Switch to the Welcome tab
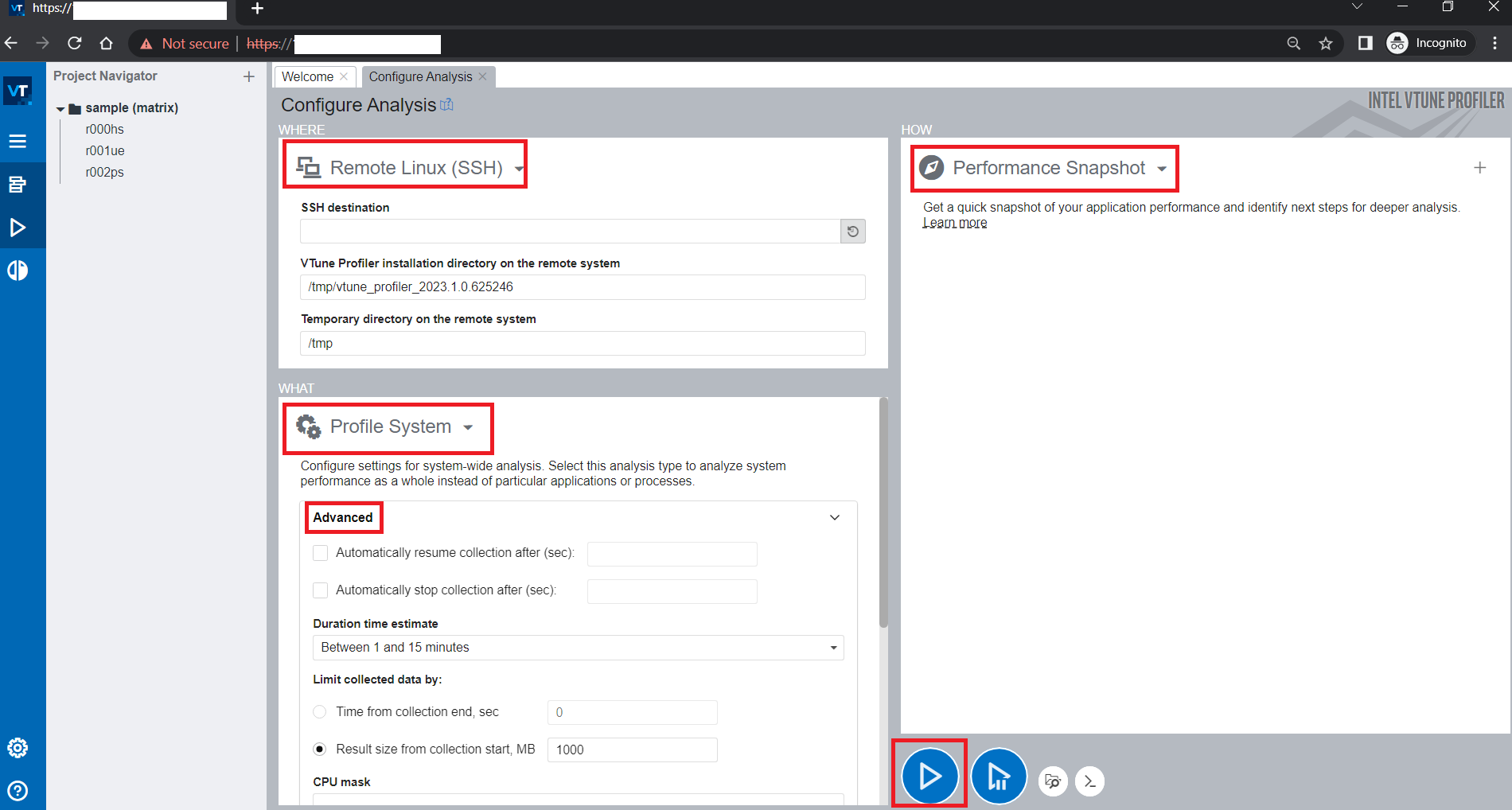Viewport: 1512px width, 810px height. [x=307, y=76]
